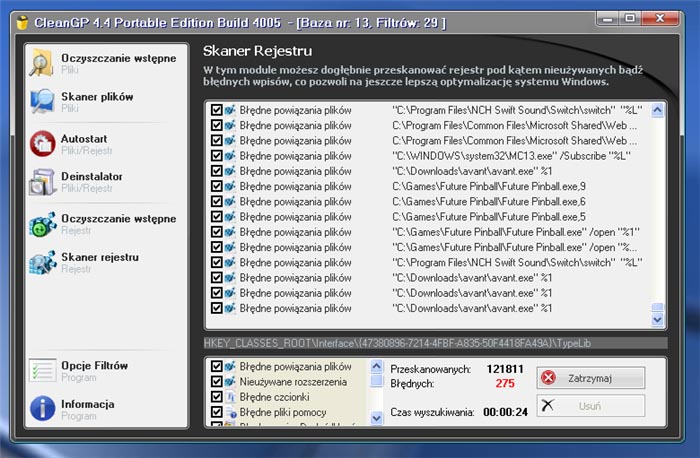Toggle checkbox for Future Pinball.exe,9 entry
Viewport: 700px width, 458px height.
[217, 186]
